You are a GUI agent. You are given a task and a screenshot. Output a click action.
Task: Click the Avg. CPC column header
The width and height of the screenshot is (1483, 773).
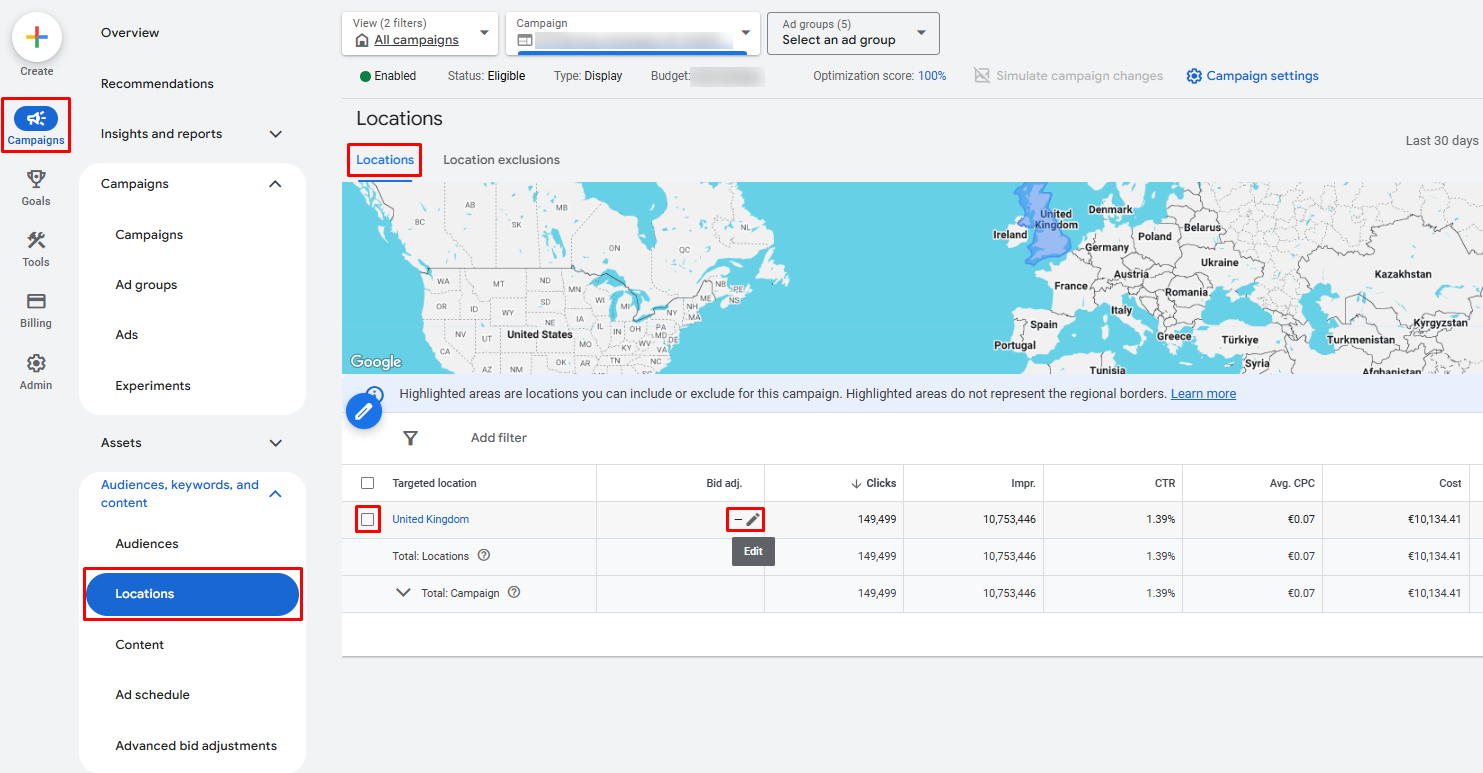click(1292, 483)
